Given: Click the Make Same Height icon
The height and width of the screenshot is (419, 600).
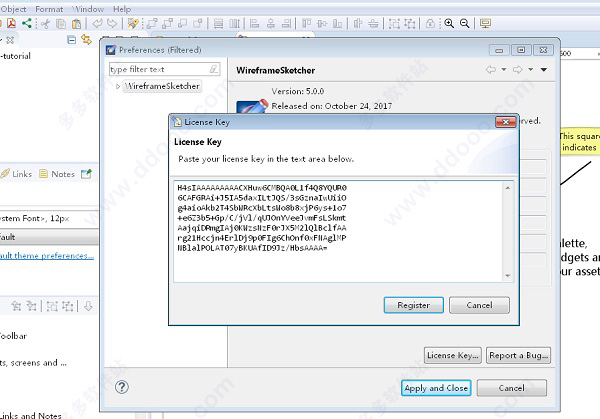Looking at the screenshot, I should click(x=234, y=24).
